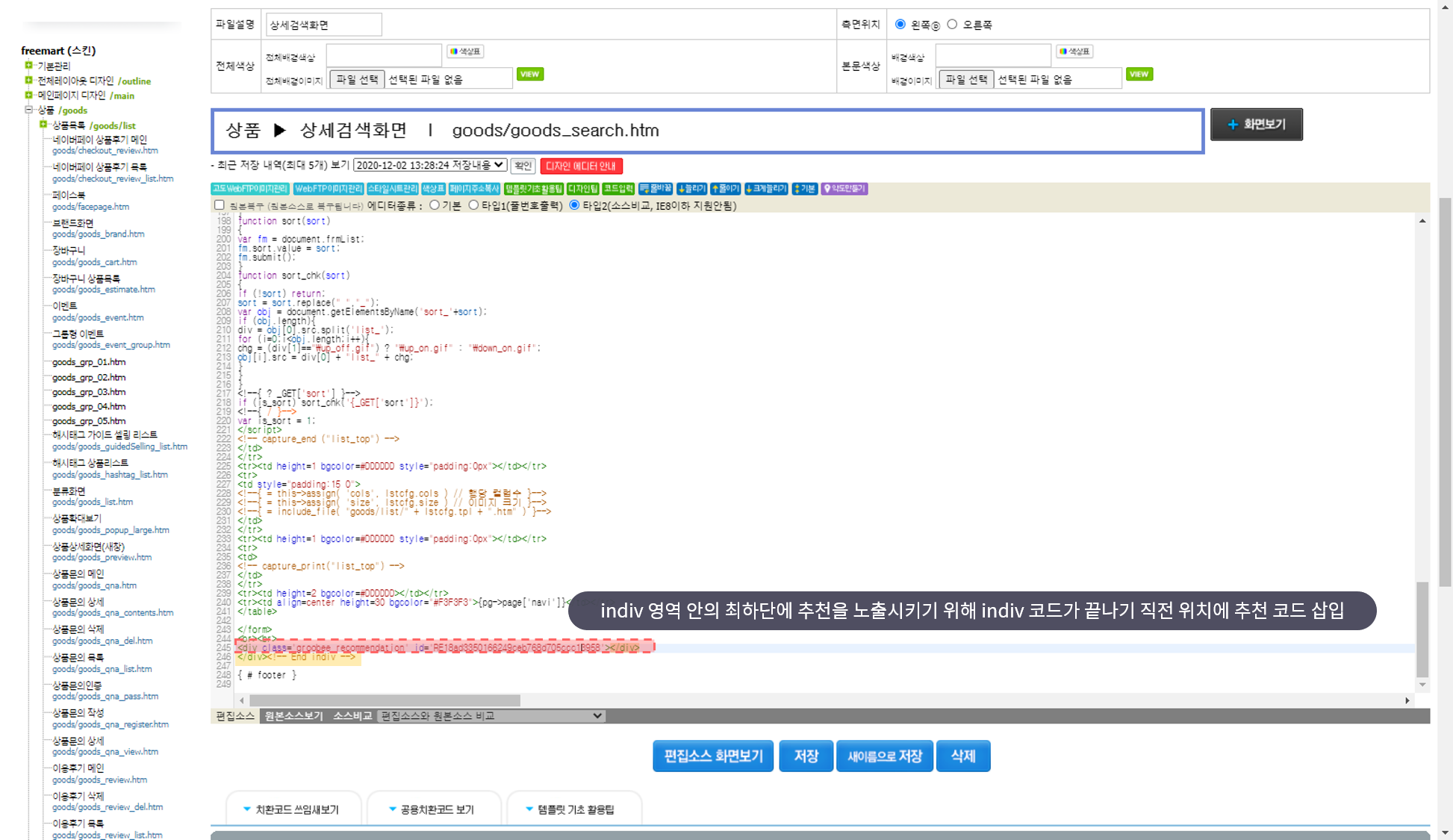Screen dimensions: 1453x840
Task: Open the 최근 저장 내역 dropdown
Action: [430, 165]
